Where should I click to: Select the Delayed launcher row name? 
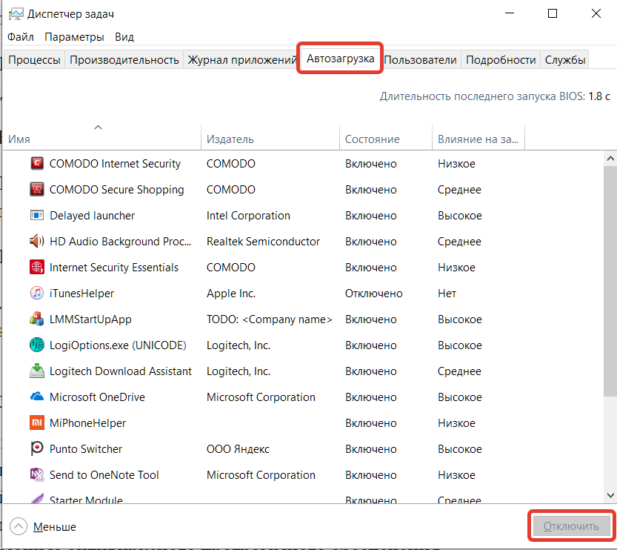(x=92, y=216)
